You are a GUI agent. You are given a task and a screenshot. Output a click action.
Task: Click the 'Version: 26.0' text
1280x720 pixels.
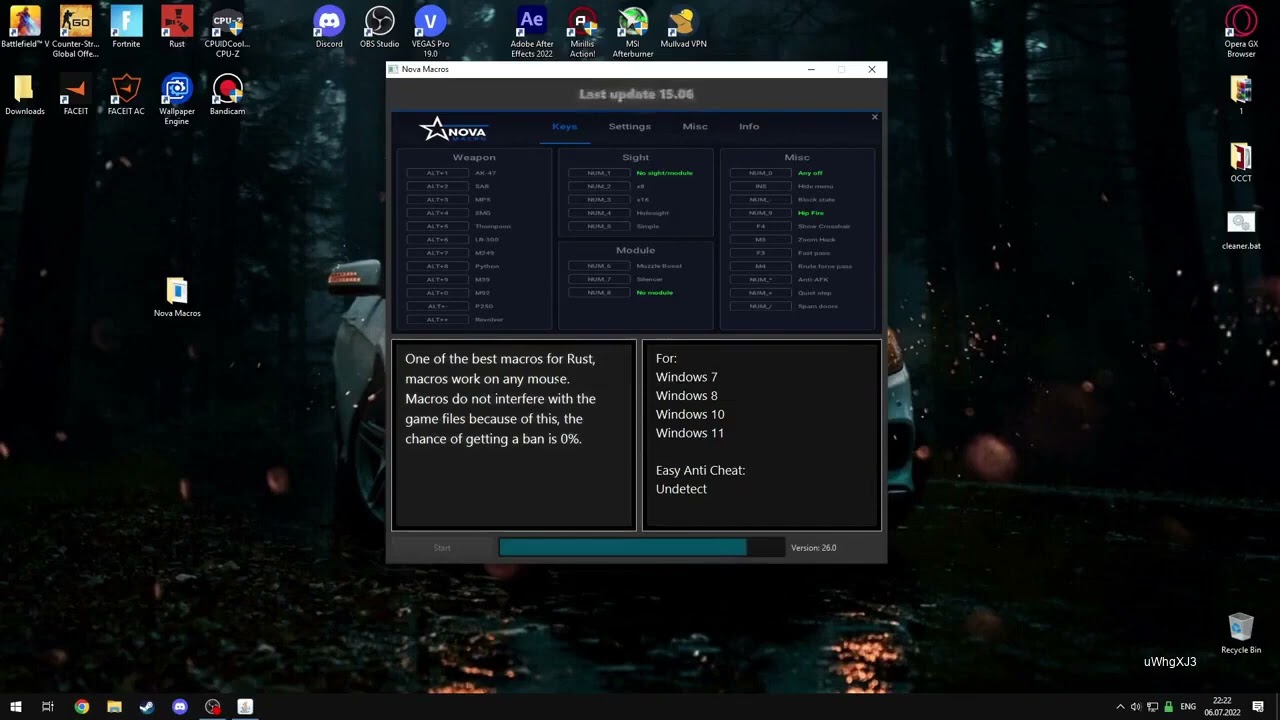coord(814,548)
